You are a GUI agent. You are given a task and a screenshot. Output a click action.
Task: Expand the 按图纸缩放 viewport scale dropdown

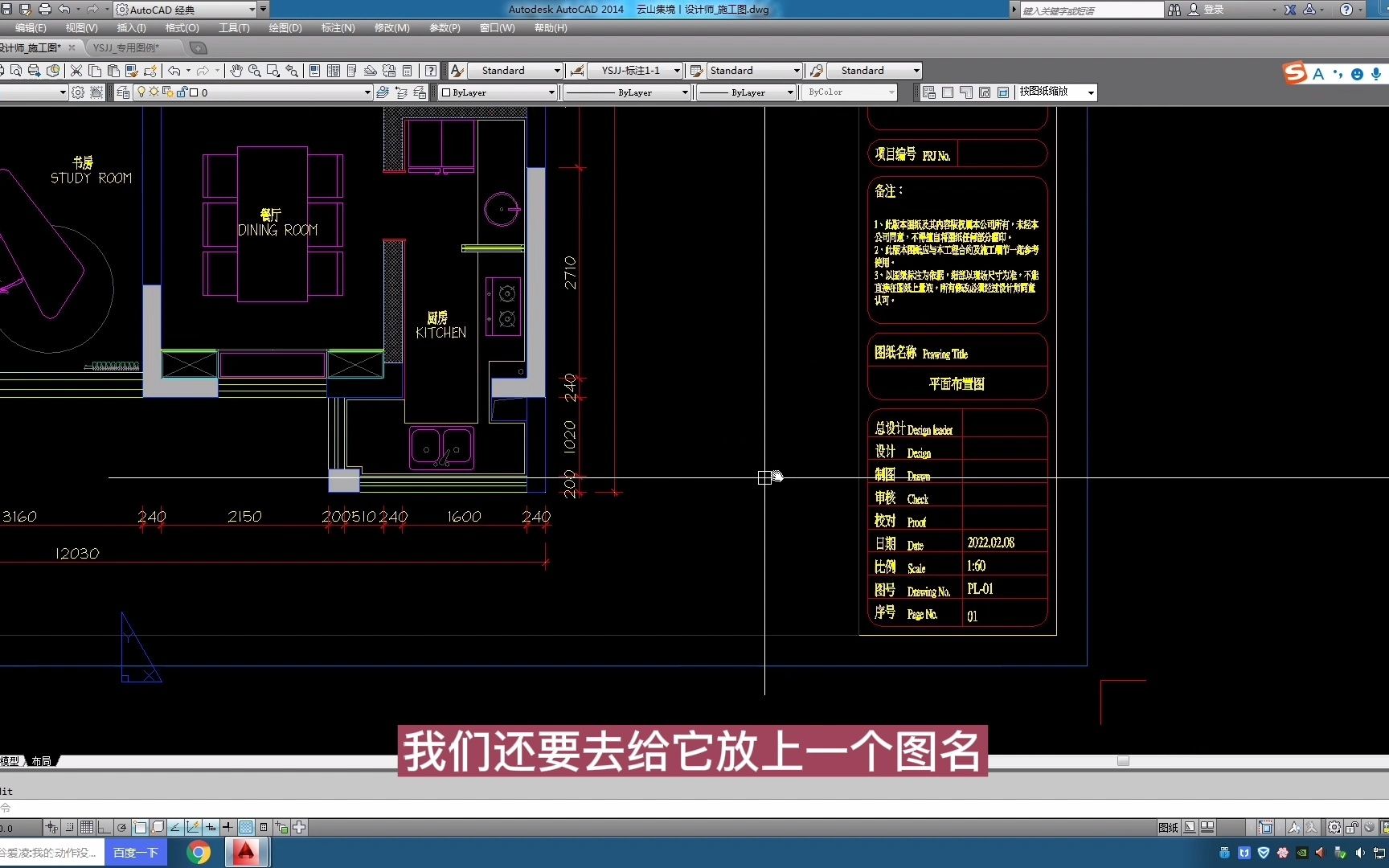point(1090,92)
